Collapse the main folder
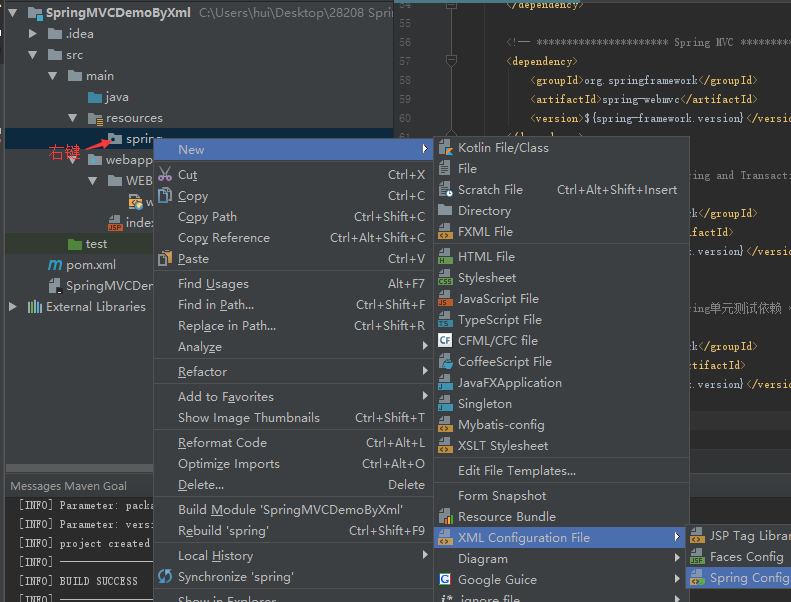The width and height of the screenshot is (791, 602). click(x=53, y=76)
